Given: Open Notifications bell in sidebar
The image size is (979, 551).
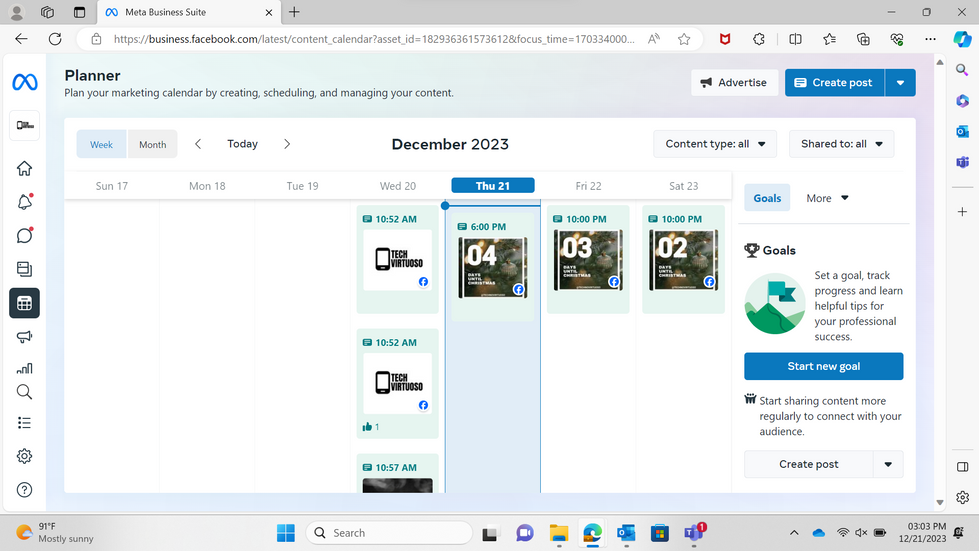Looking at the screenshot, I should click(24, 202).
